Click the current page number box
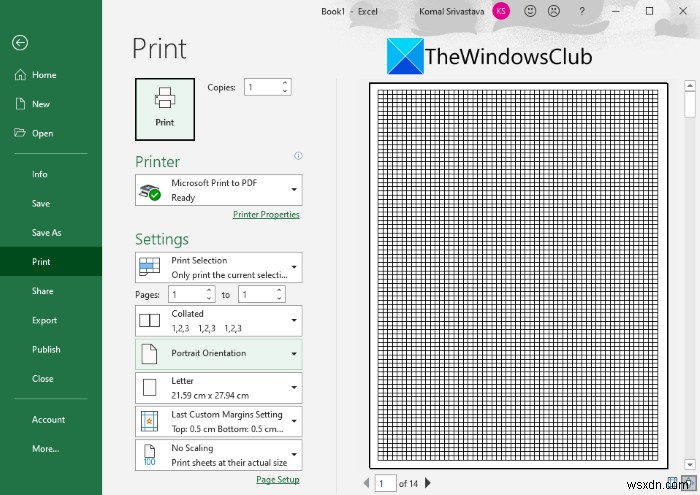Viewport: 700px width, 495px height. [x=385, y=483]
